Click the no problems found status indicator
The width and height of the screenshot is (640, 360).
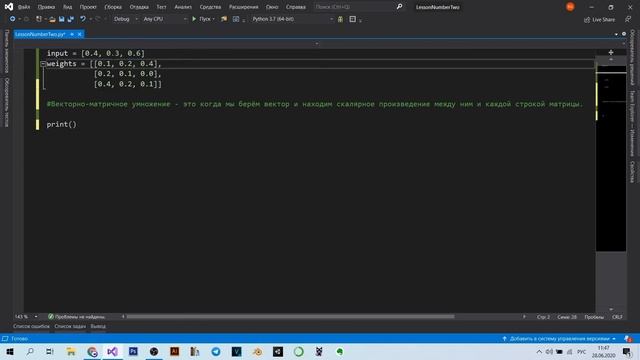76,317
